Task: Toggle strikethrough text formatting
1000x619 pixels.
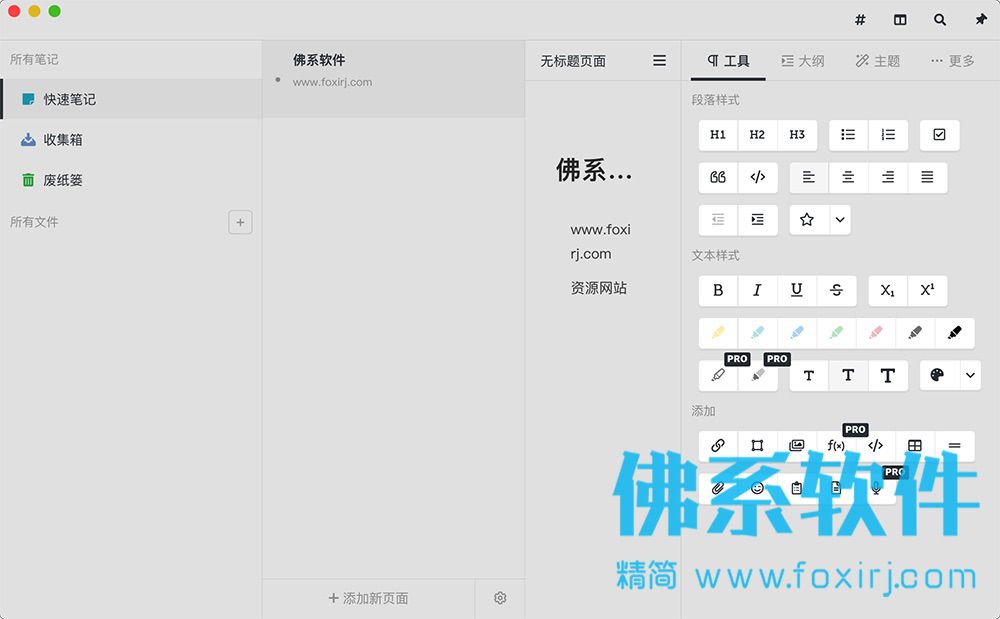Action: [x=837, y=291]
